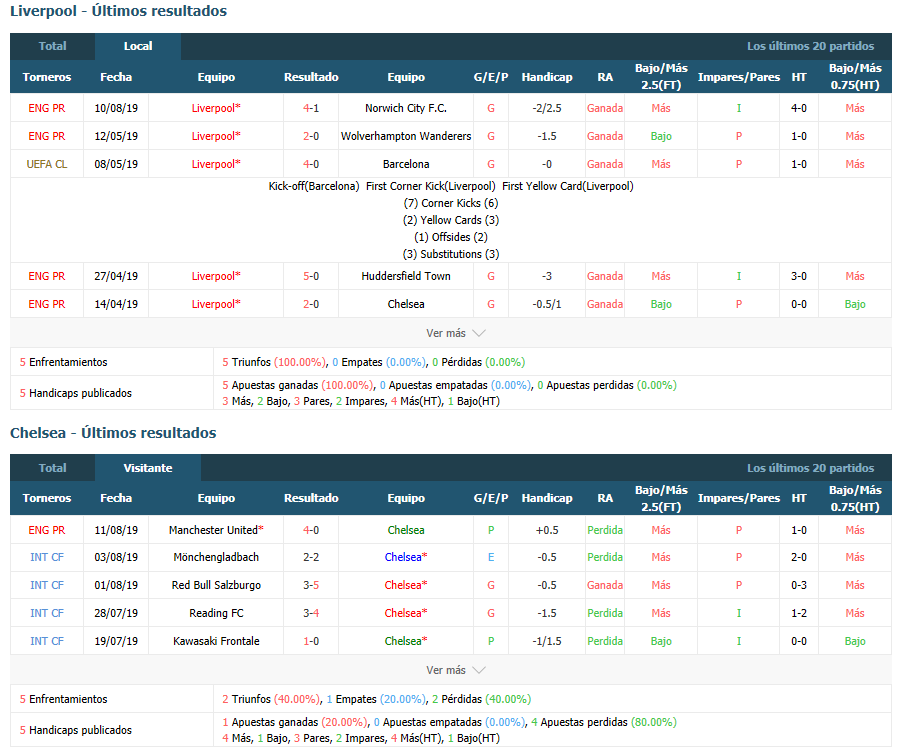
Task: Open the 2-0 result against Wolverhampton Wanderers
Action: (311, 136)
